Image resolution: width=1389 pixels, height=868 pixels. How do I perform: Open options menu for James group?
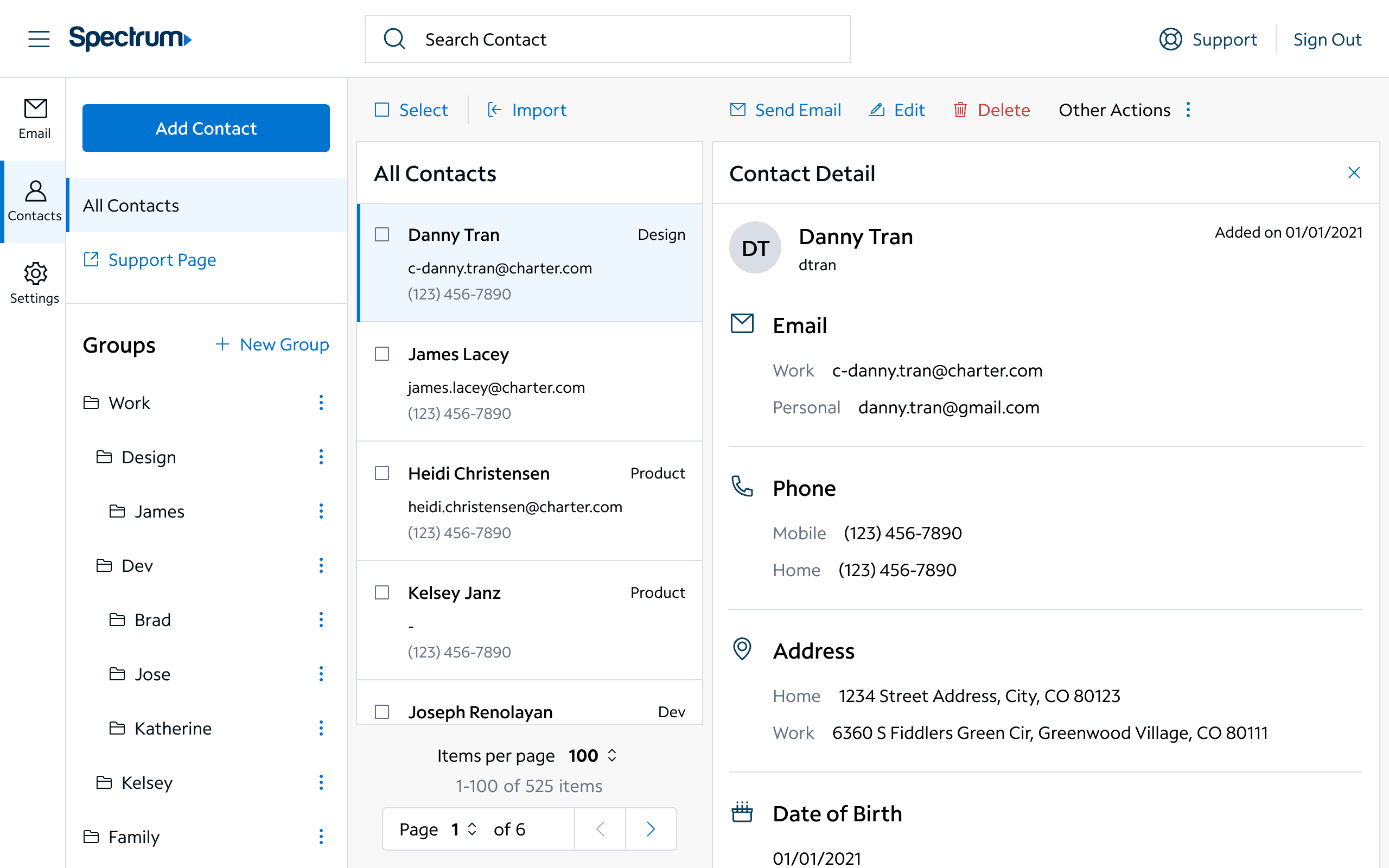(x=321, y=511)
